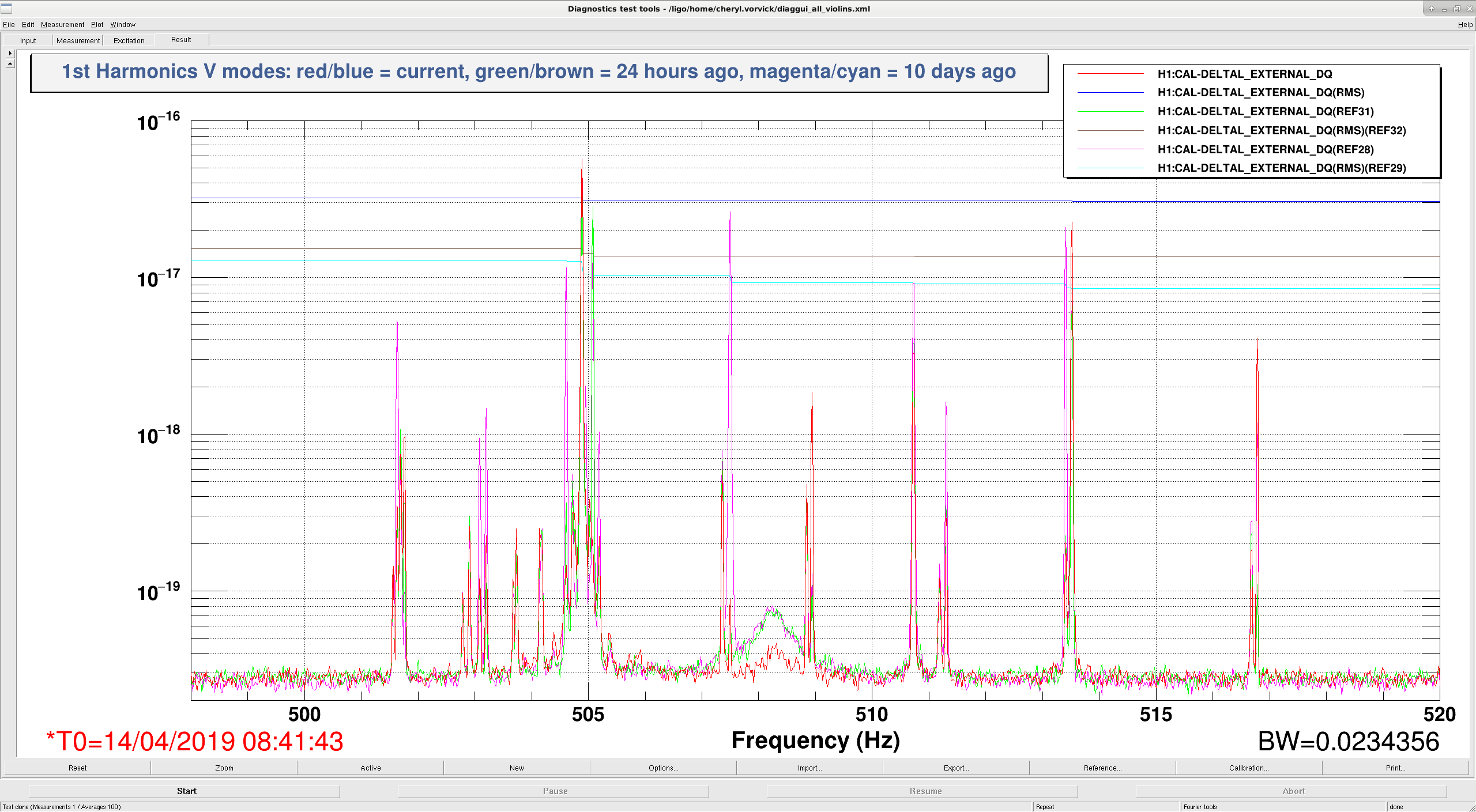Switch to the Excitation tab

(129, 41)
